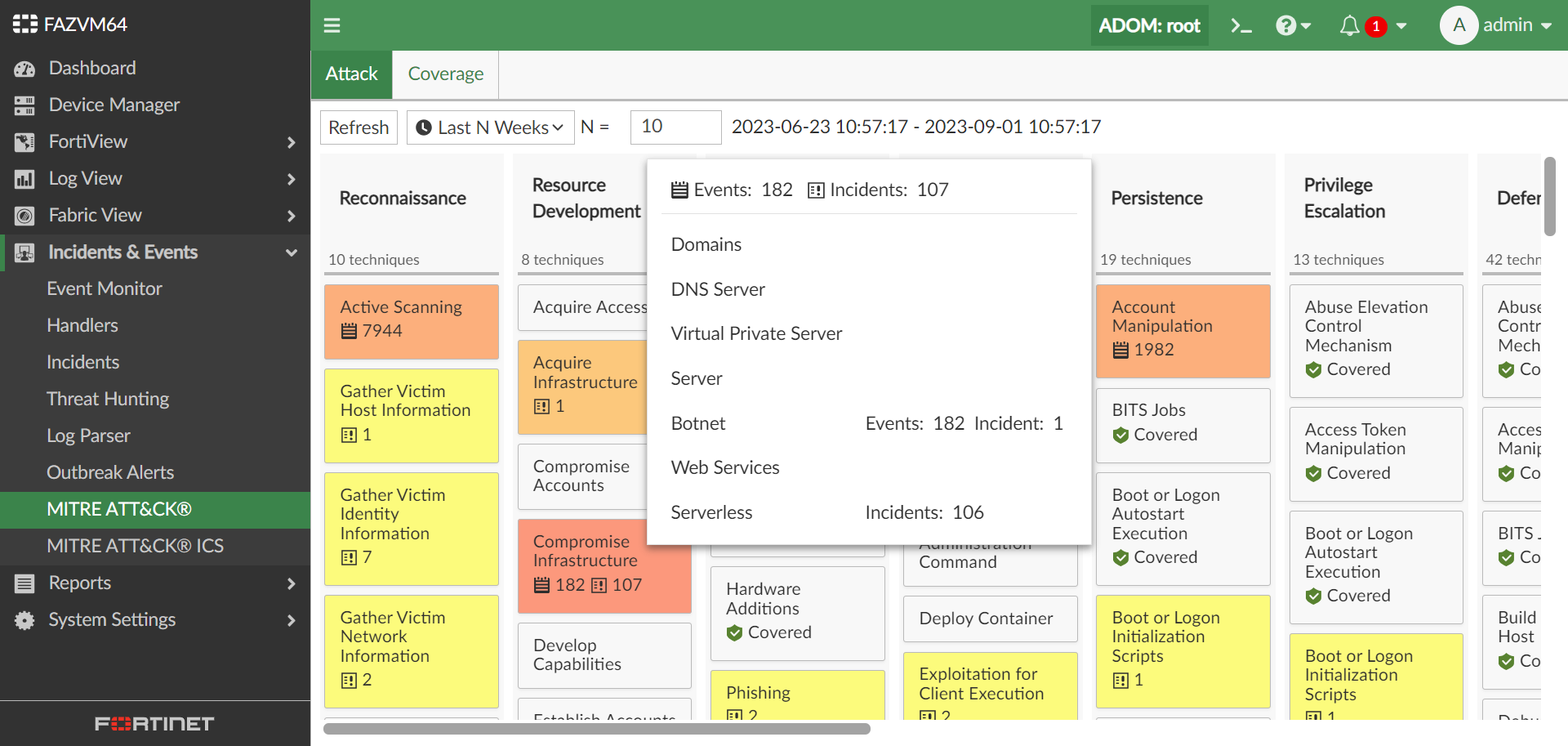The image size is (1568, 746).
Task: Open the Dashboard sidebar link
Action: pos(92,68)
